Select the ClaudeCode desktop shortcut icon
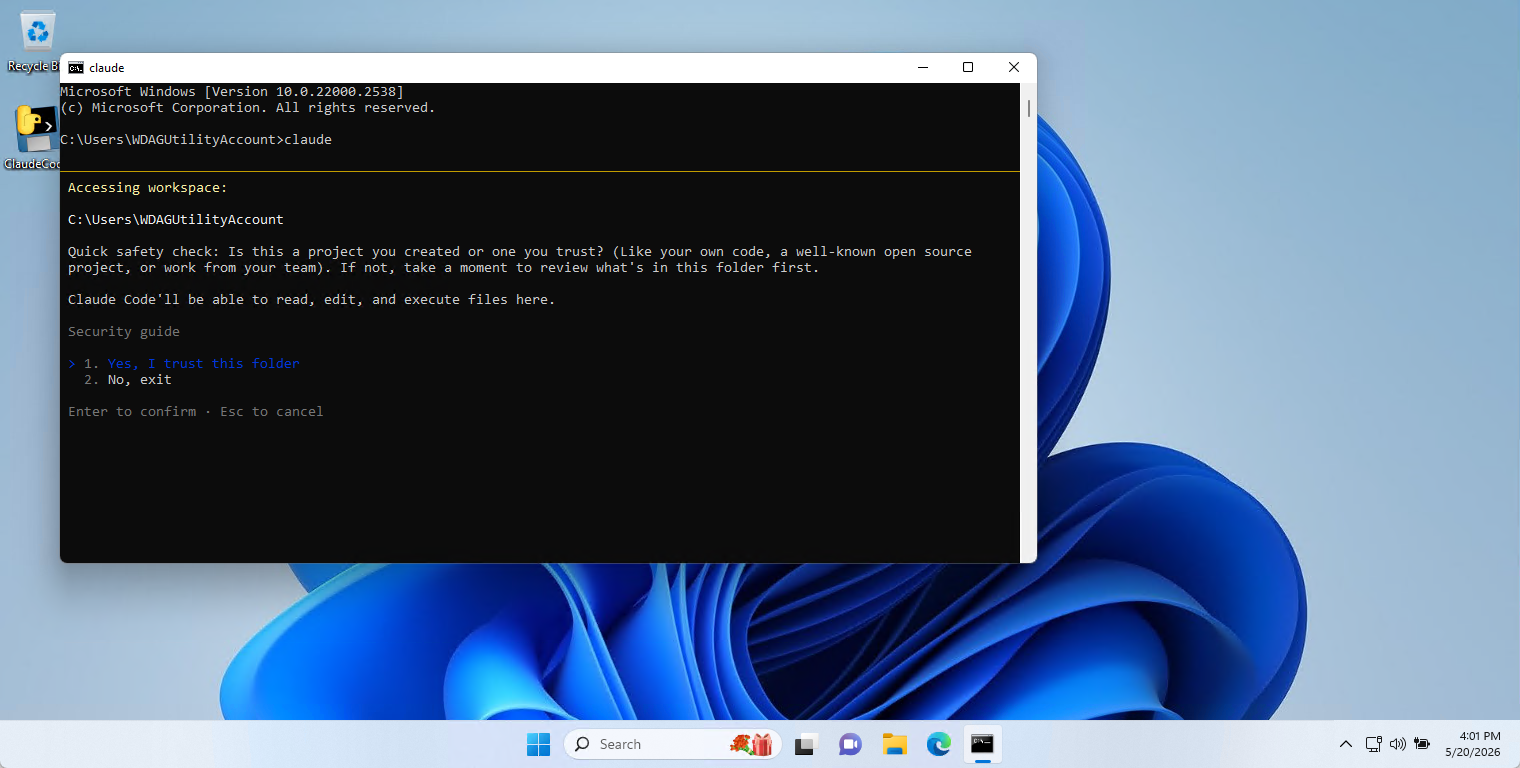The width and height of the screenshot is (1520, 768). tap(37, 138)
